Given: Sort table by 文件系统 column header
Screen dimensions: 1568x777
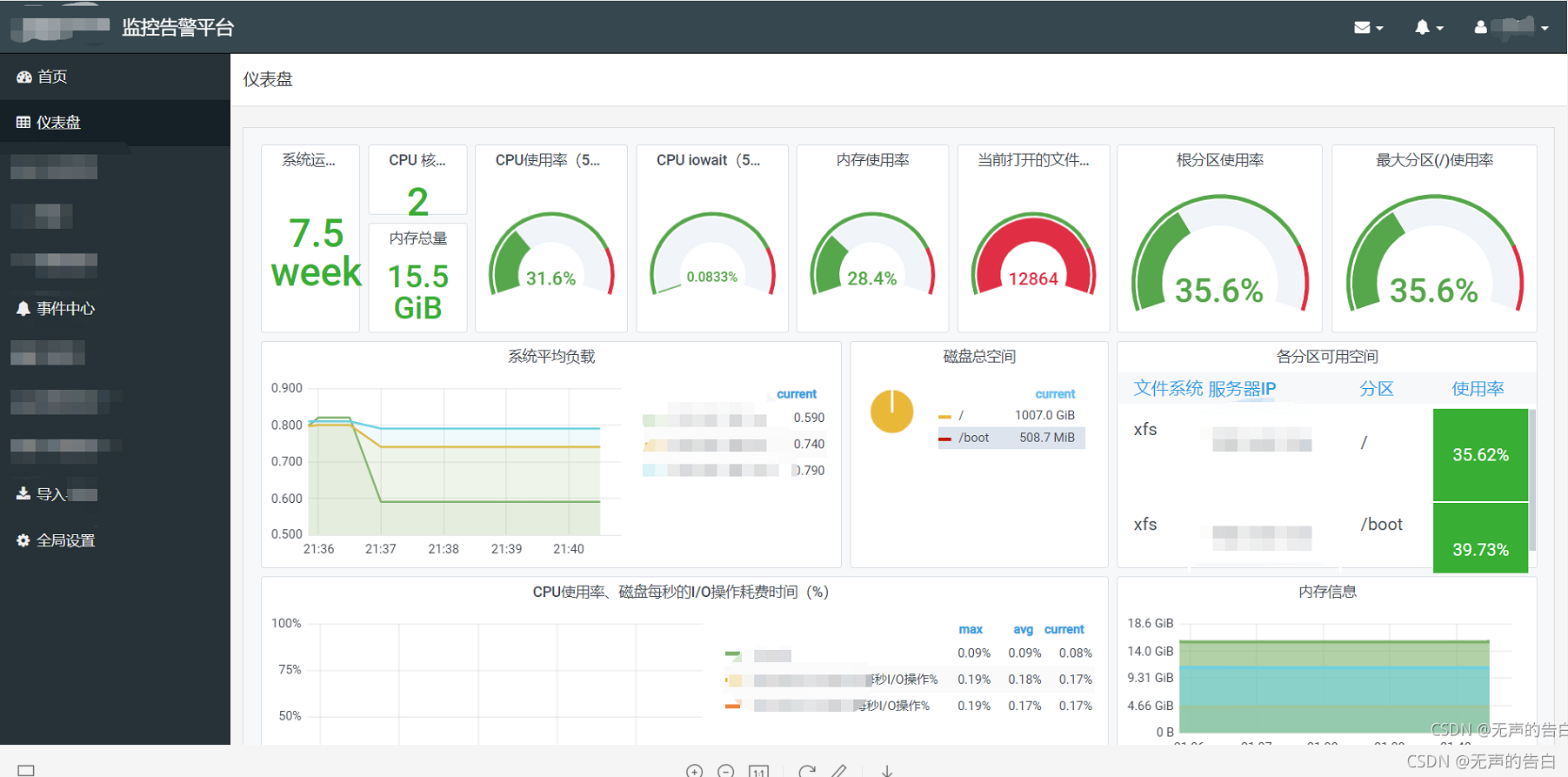Looking at the screenshot, I should click(1168, 388).
